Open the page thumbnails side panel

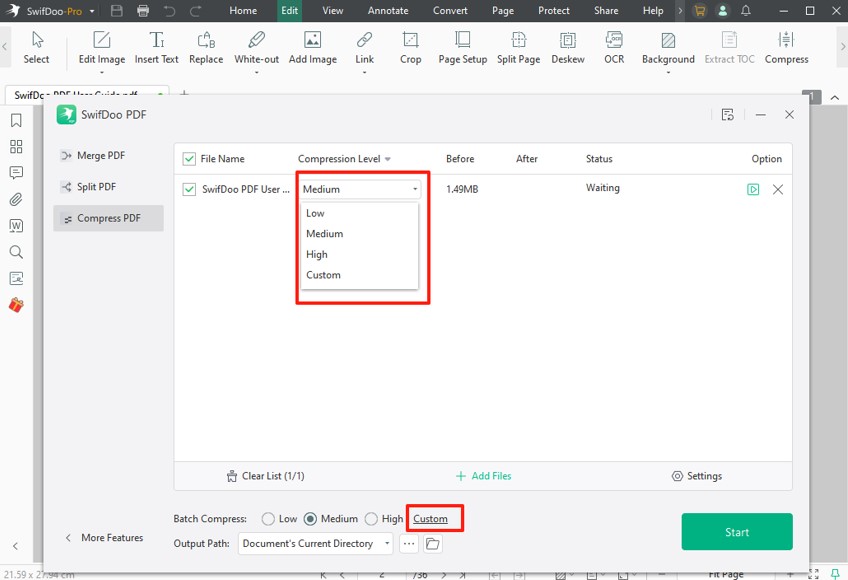pos(16,147)
